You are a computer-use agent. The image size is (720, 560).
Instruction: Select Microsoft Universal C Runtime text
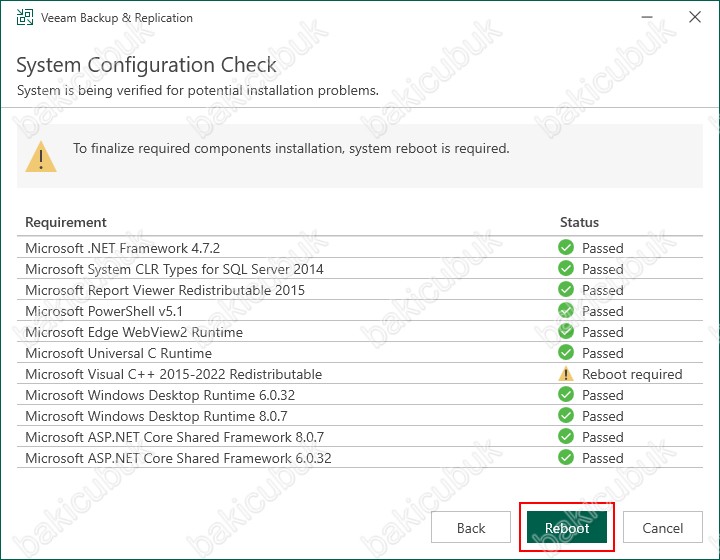coord(118,353)
